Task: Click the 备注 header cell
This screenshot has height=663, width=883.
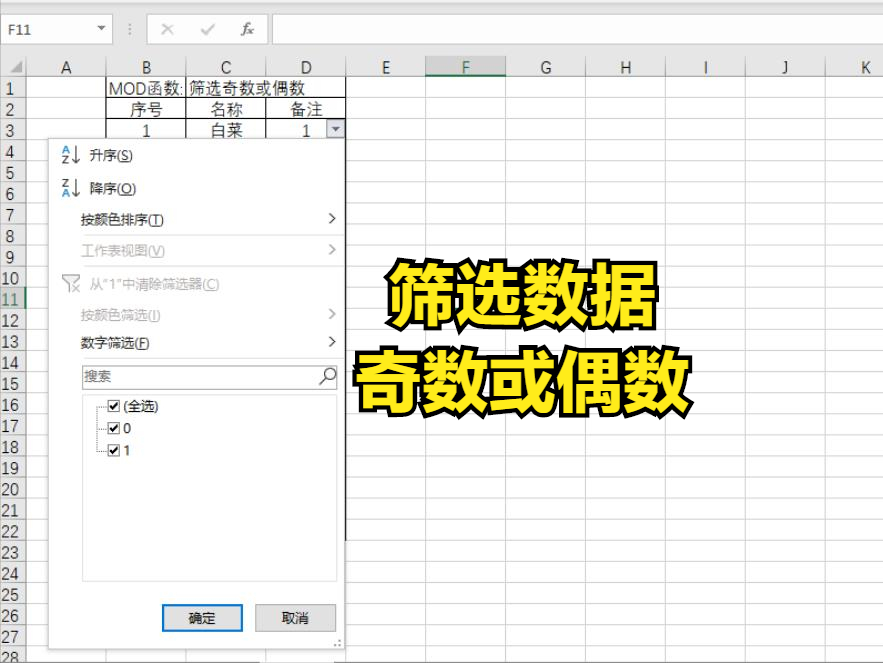Action: (x=306, y=109)
